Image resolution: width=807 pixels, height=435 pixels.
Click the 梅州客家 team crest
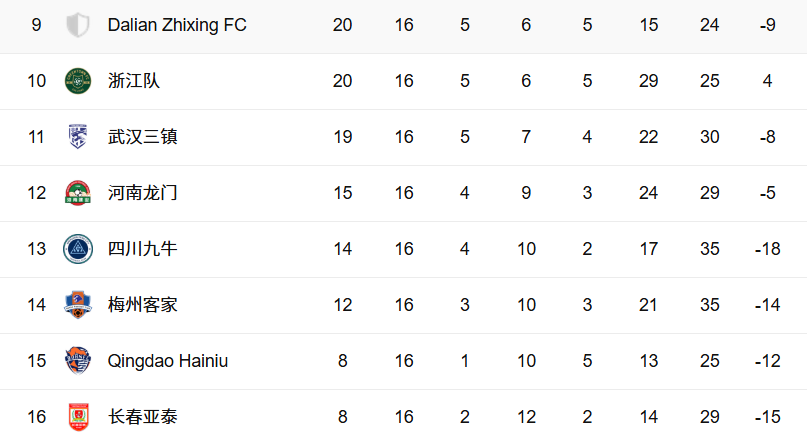coord(78,305)
